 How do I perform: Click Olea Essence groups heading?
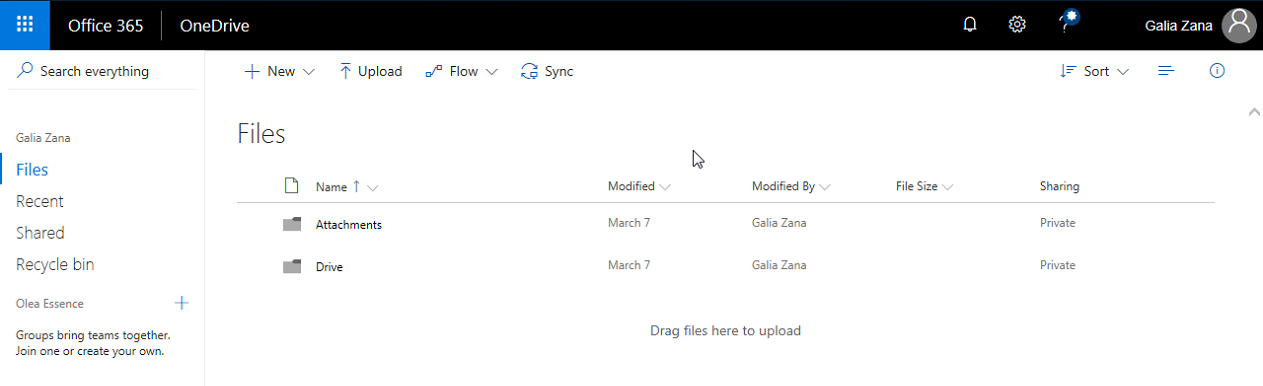pyautogui.click(x=50, y=303)
